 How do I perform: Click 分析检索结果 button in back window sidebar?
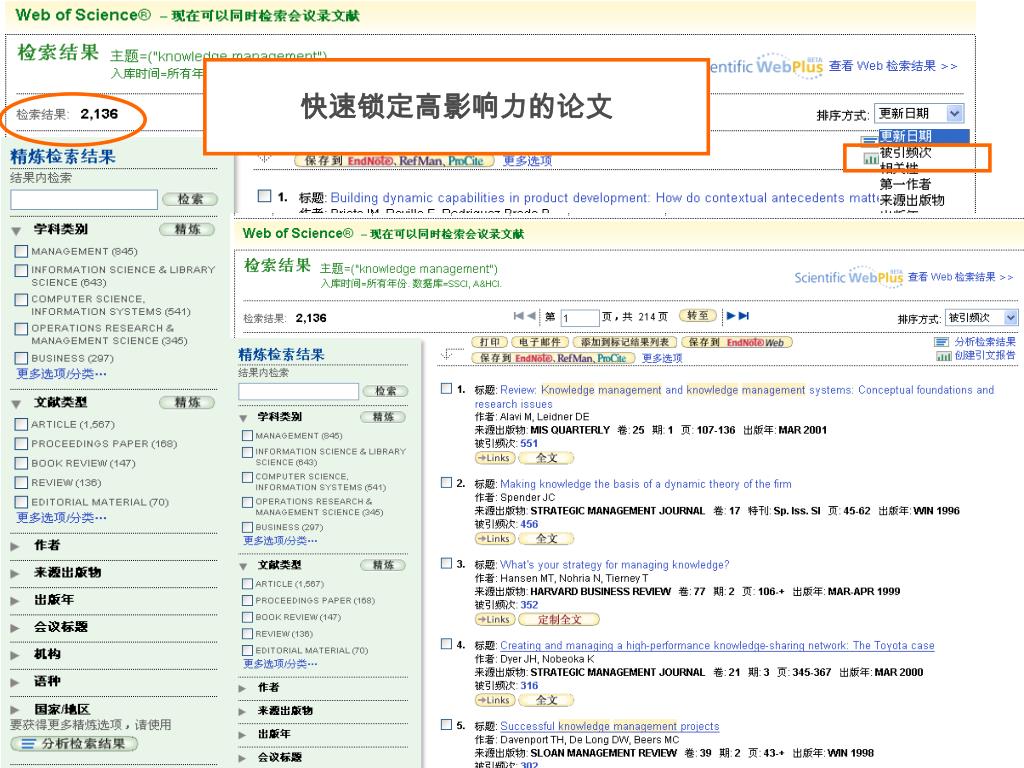(x=74, y=744)
